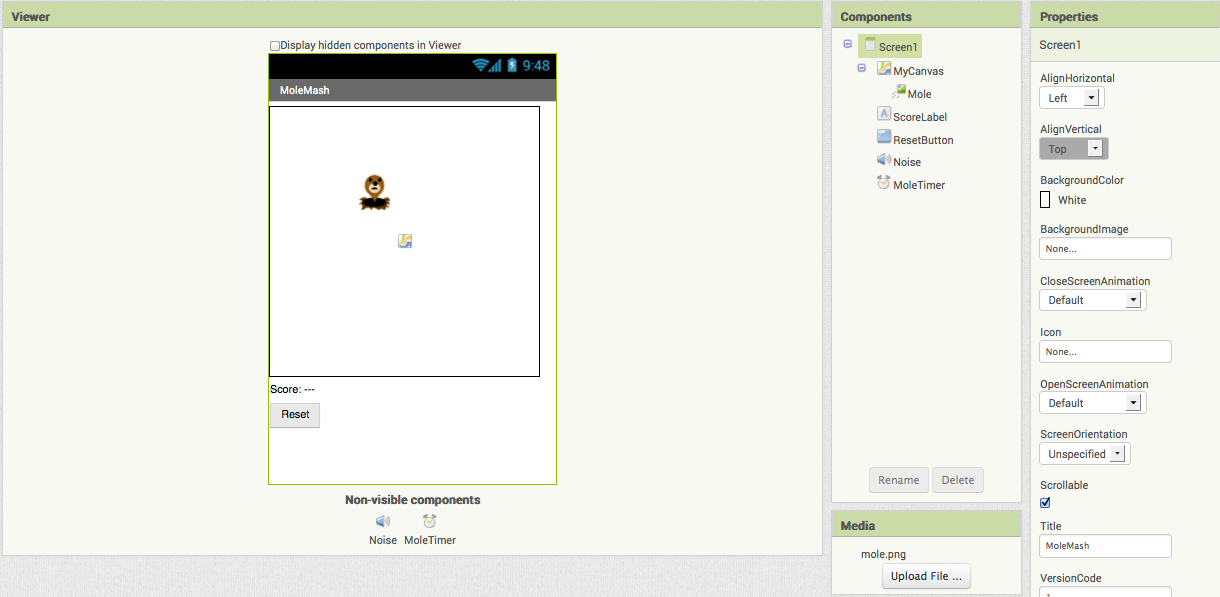Click the Title text field

point(1105,546)
